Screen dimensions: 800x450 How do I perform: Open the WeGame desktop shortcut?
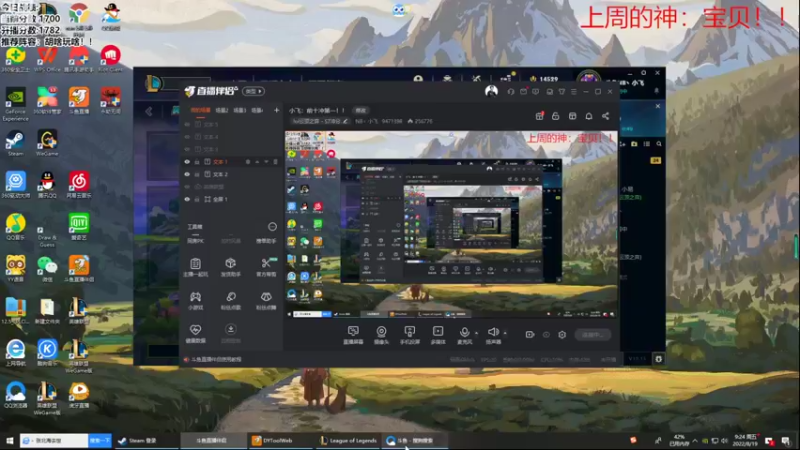point(47,143)
